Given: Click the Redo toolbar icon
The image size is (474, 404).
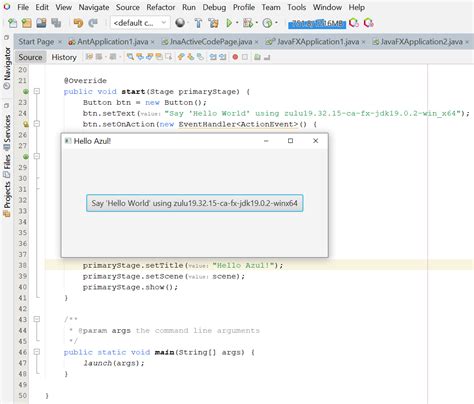Looking at the screenshot, I should click(x=93, y=23).
